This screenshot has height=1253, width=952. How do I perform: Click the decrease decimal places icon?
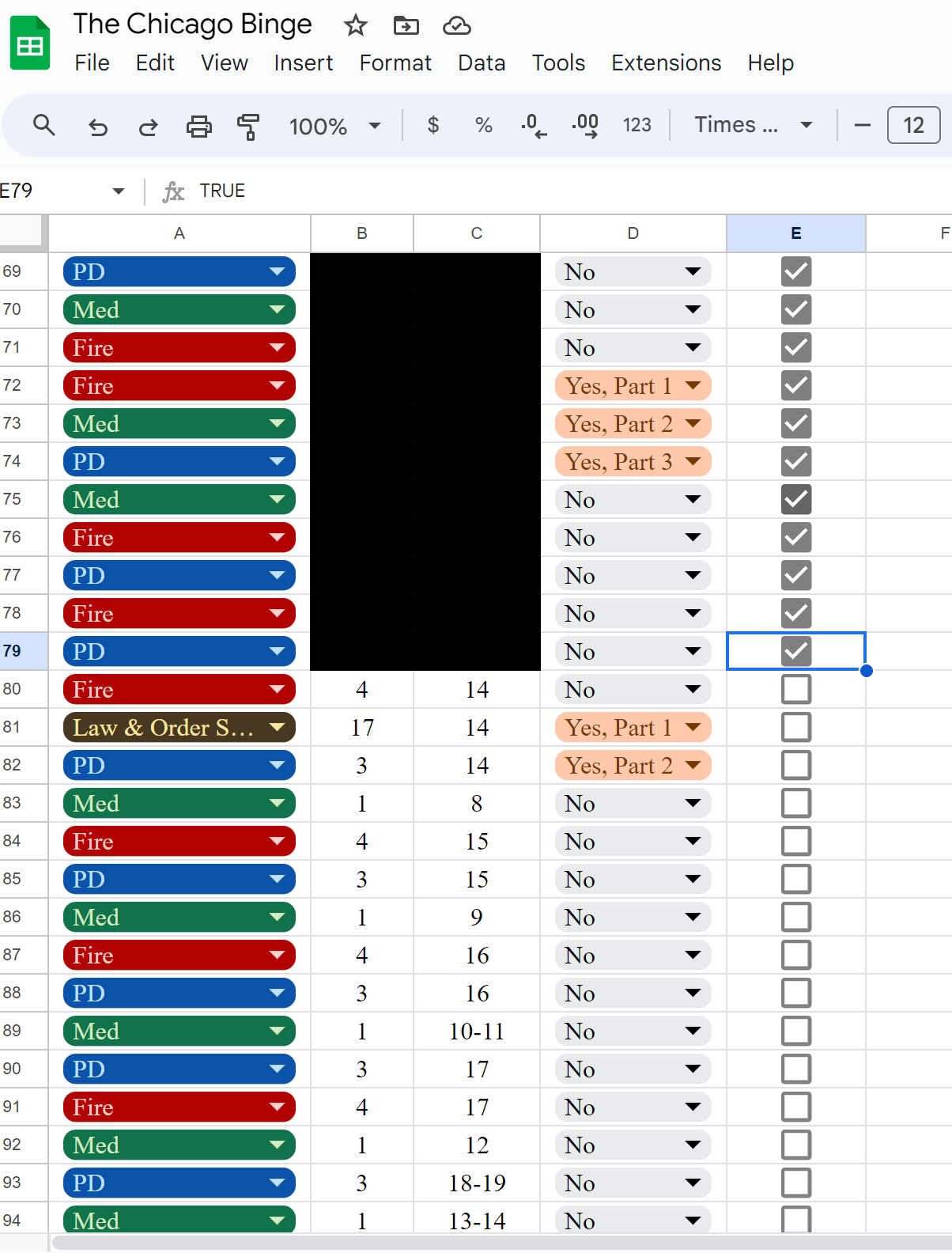(534, 125)
